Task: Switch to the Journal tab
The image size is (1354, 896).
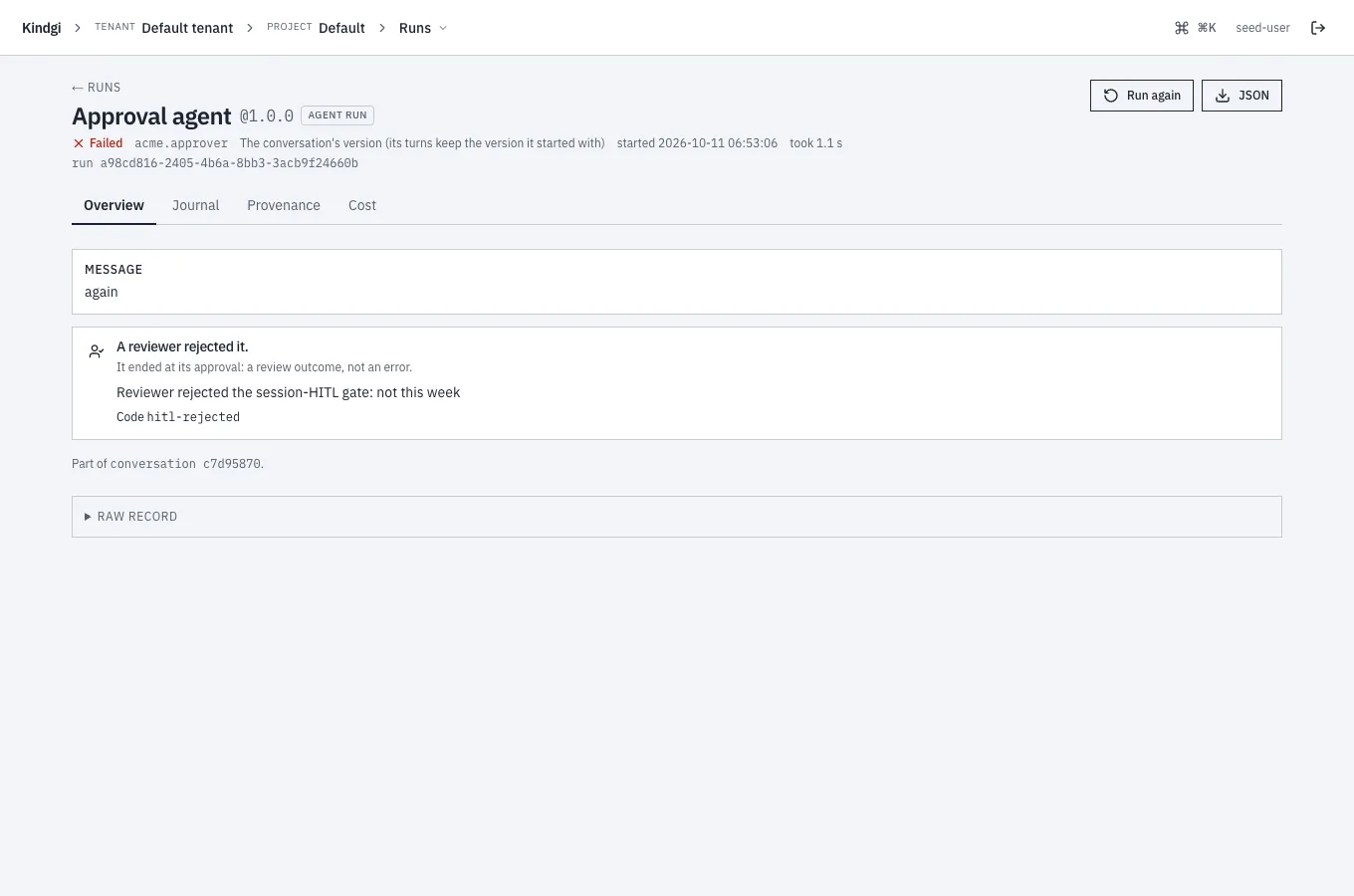Action: [x=195, y=205]
